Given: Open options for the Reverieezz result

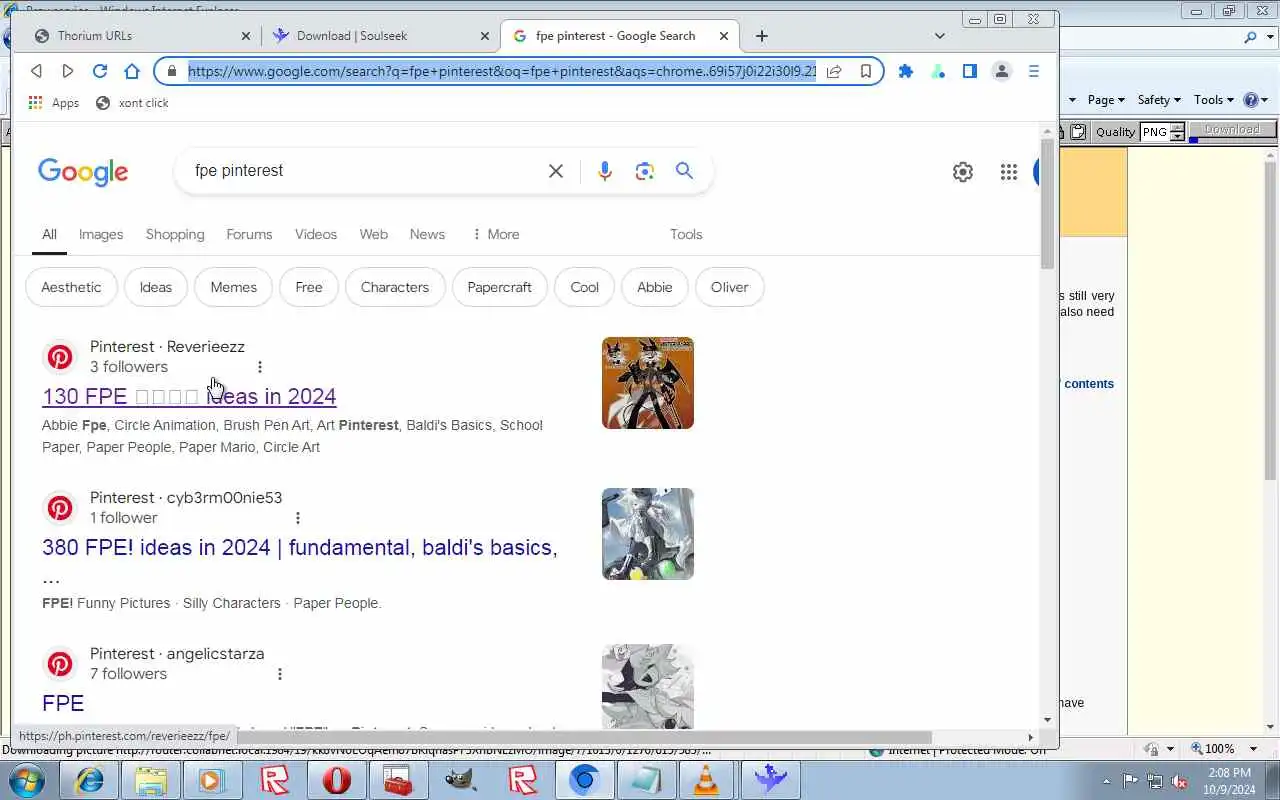Looking at the screenshot, I should [260, 367].
